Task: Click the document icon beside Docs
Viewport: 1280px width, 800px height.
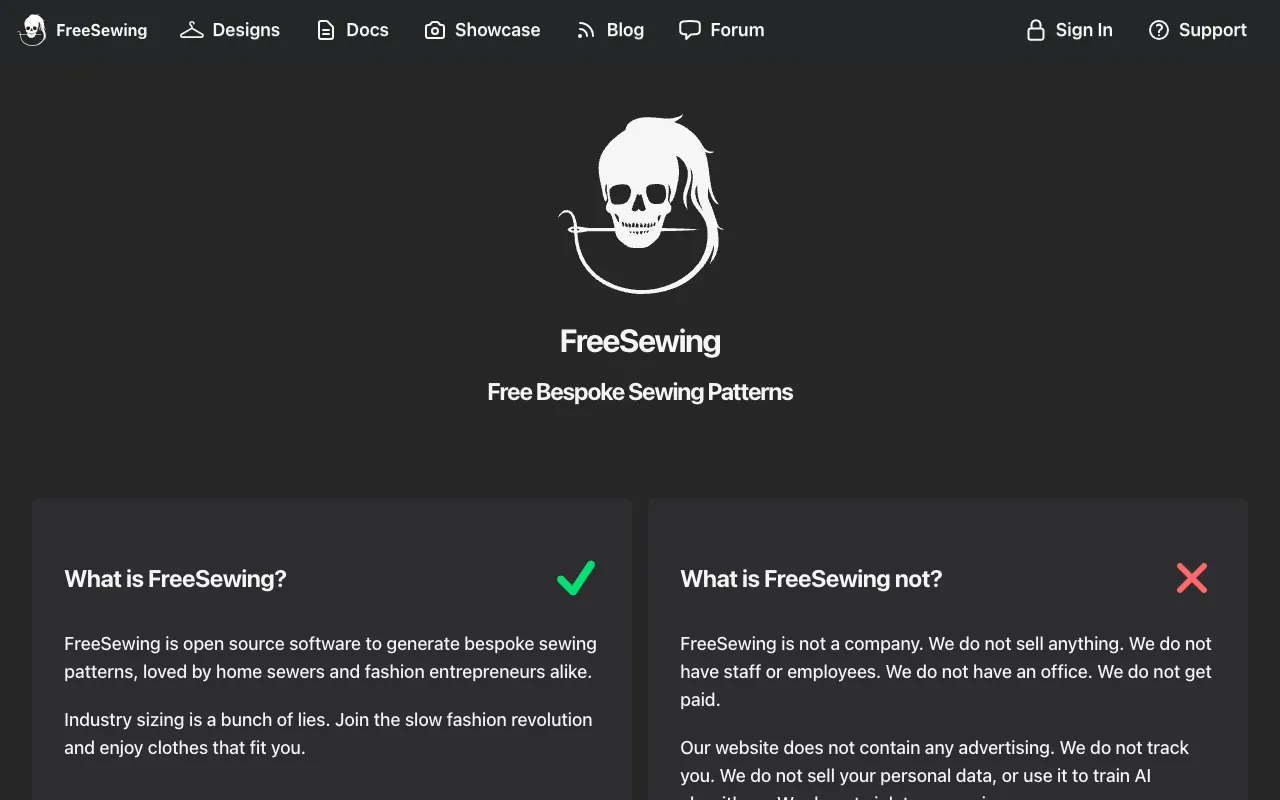Action: click(326, 30)
